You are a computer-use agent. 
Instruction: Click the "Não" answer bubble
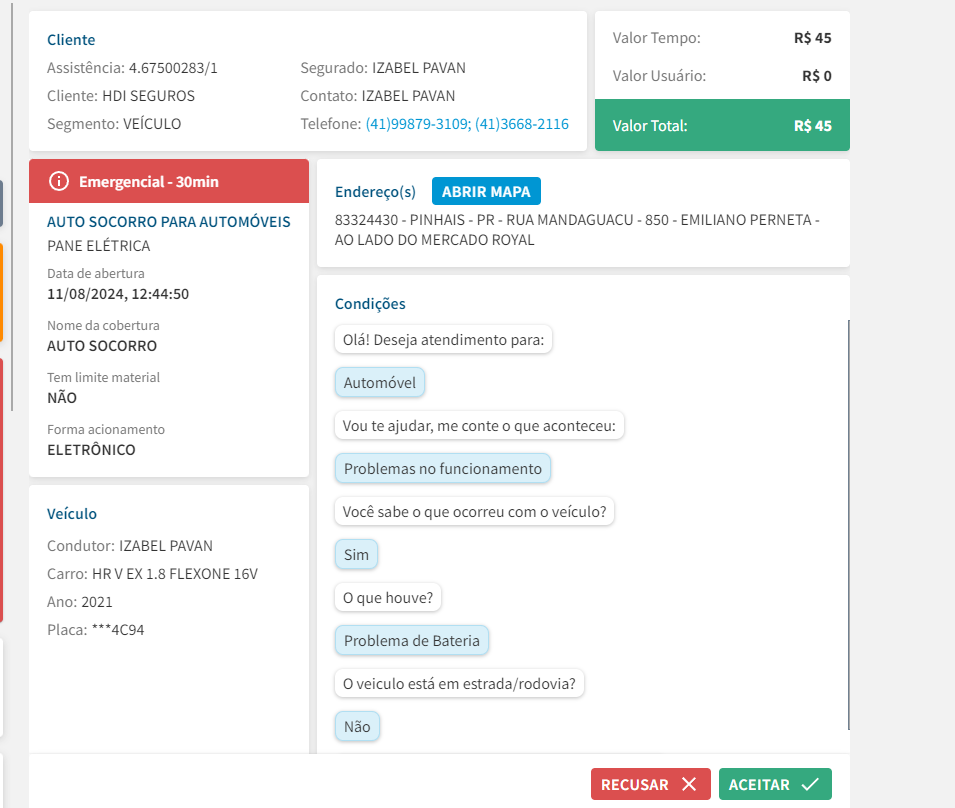(x=357, y=727)
